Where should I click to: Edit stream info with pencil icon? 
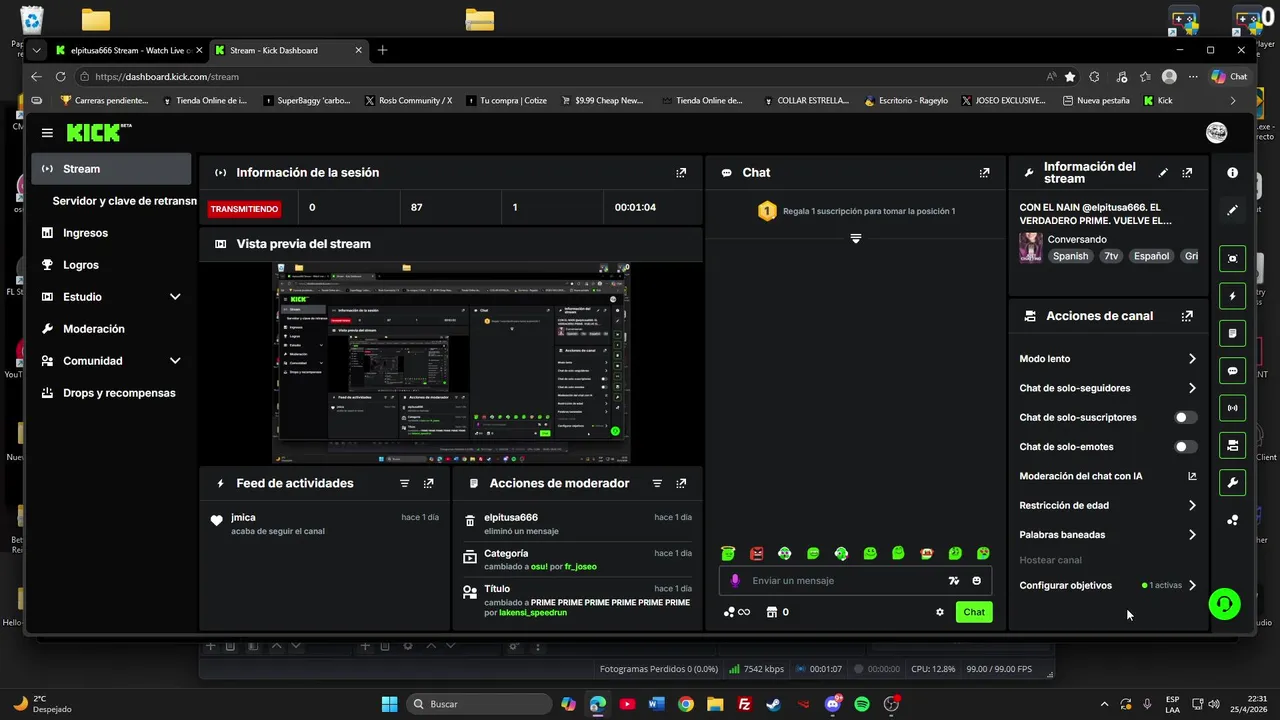(x=1163, y=173)
